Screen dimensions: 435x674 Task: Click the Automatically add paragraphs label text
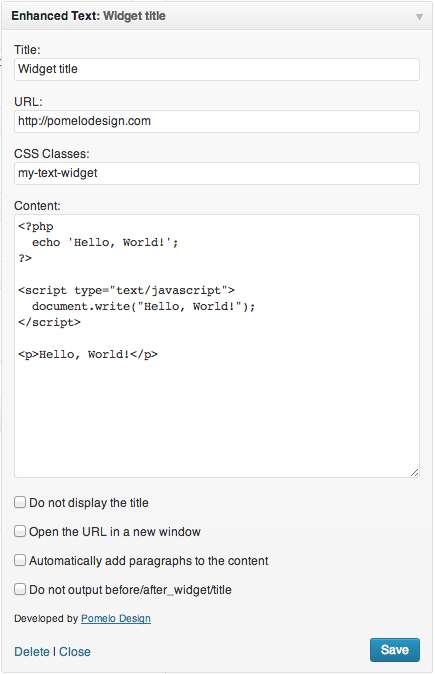coord(148,561)
